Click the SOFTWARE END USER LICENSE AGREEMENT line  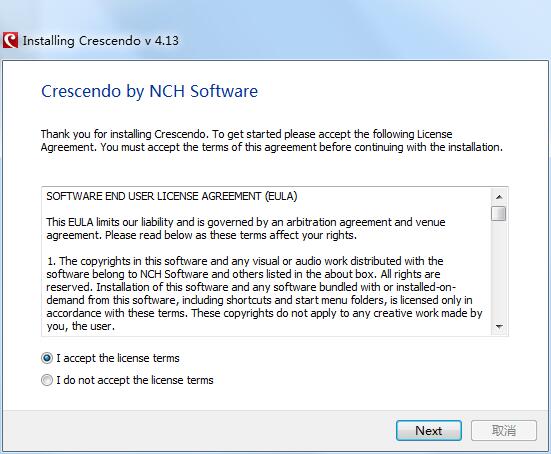click(x=172, y=196)
